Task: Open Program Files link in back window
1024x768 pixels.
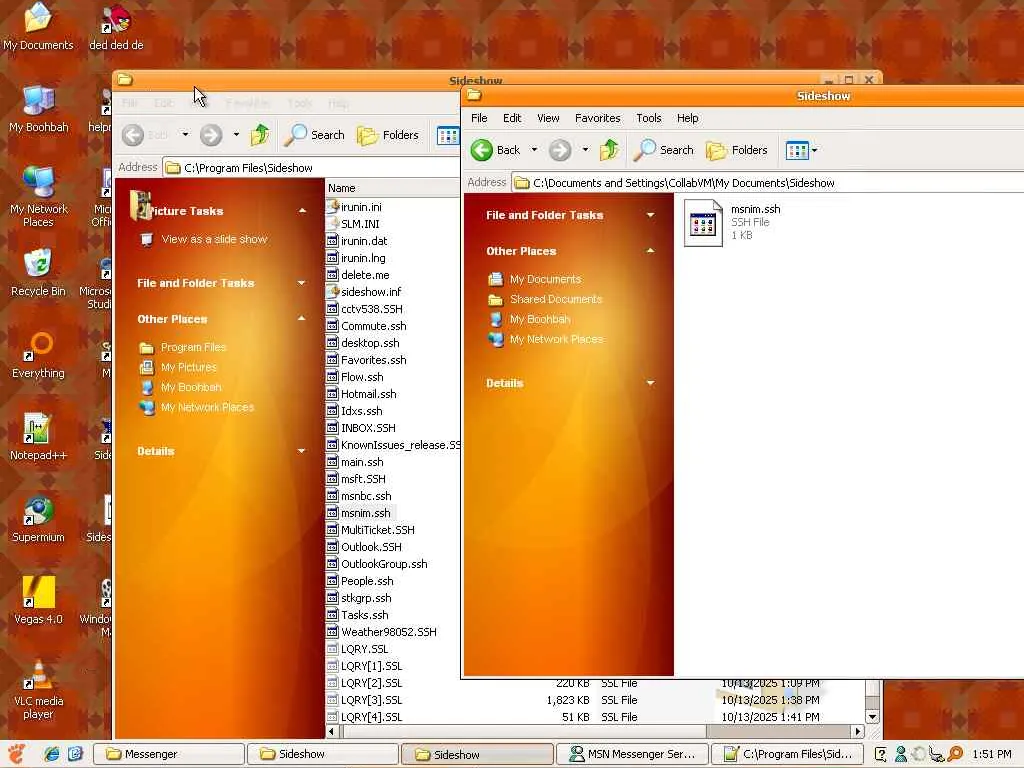Action: (193, 347)
